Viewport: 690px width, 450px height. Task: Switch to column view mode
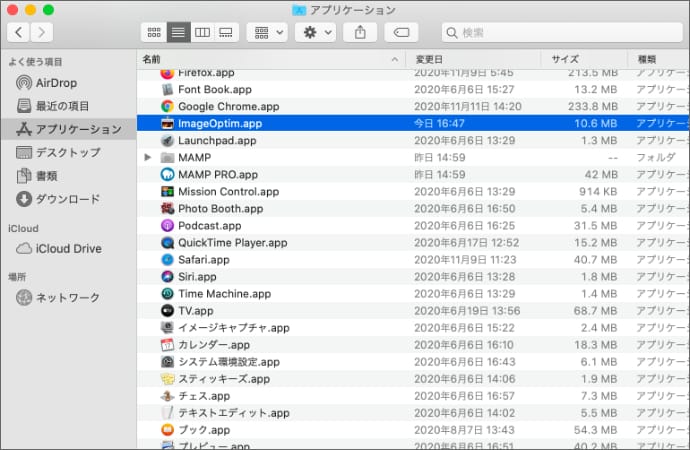click(x=202, y=32)
